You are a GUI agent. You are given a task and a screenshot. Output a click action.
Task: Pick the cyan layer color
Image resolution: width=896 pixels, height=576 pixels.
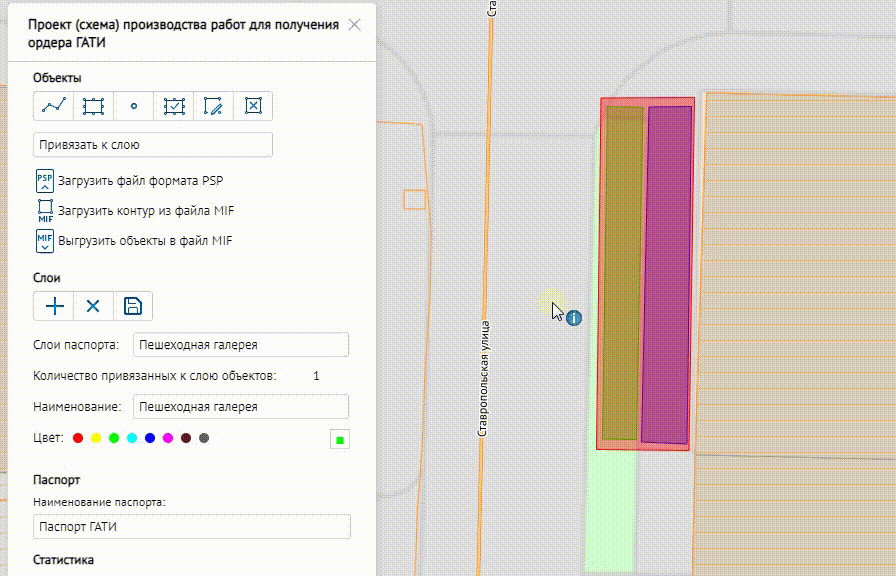(132, 438)
